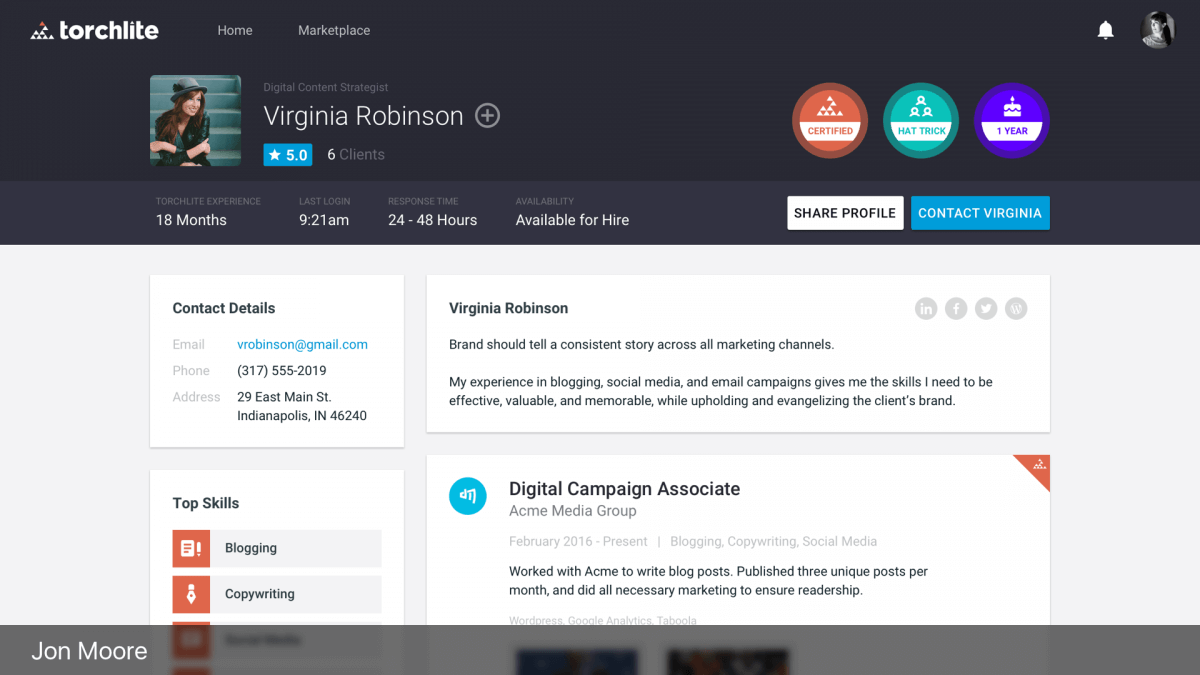This screenshot has width=1200, height=675.
Task: Click the 5.0 star rating badge
Action: 288,155
